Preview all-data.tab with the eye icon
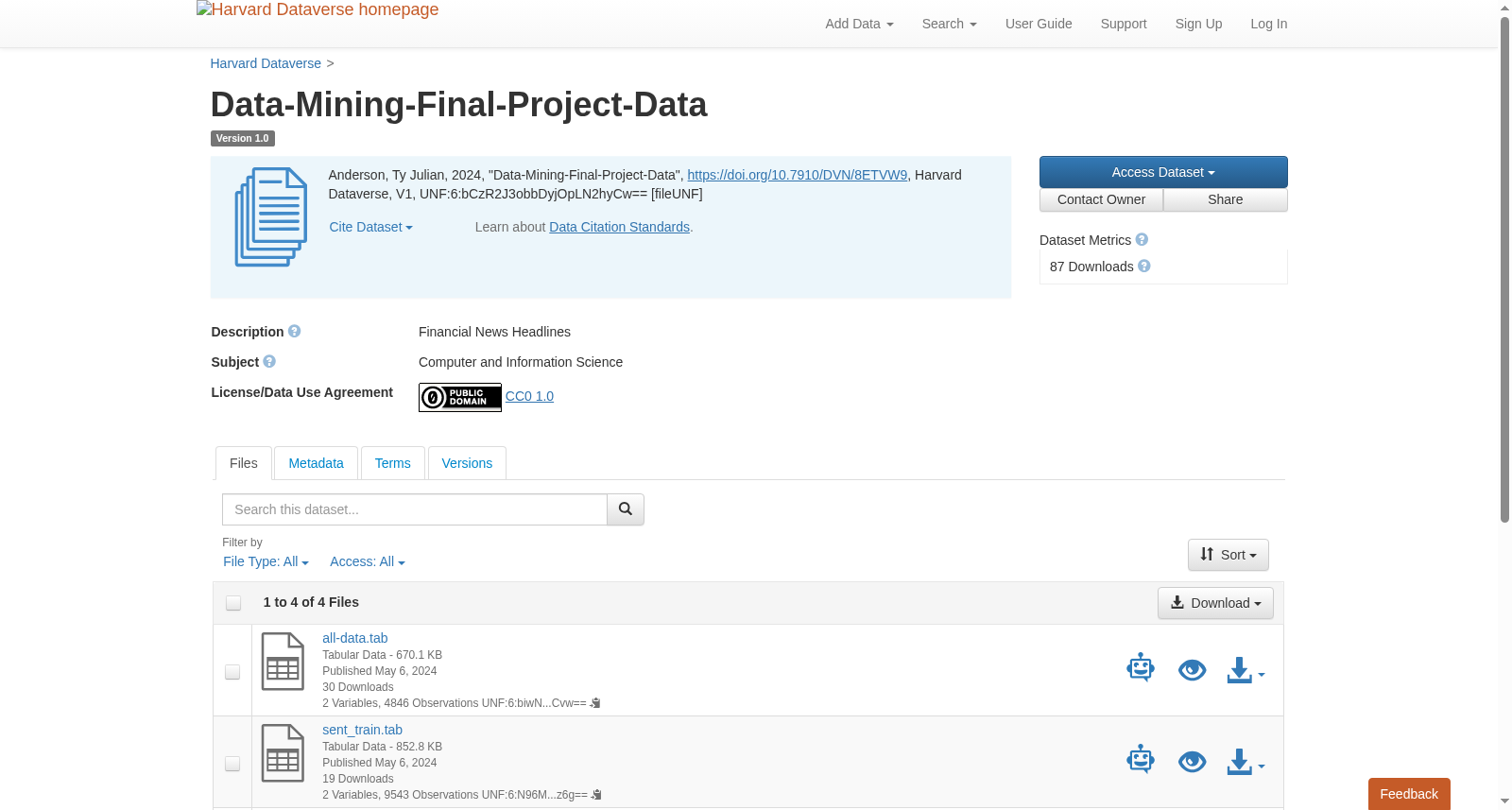Image resolution: width=1512 pixels, height=810 pixels. pos(1193,670)
